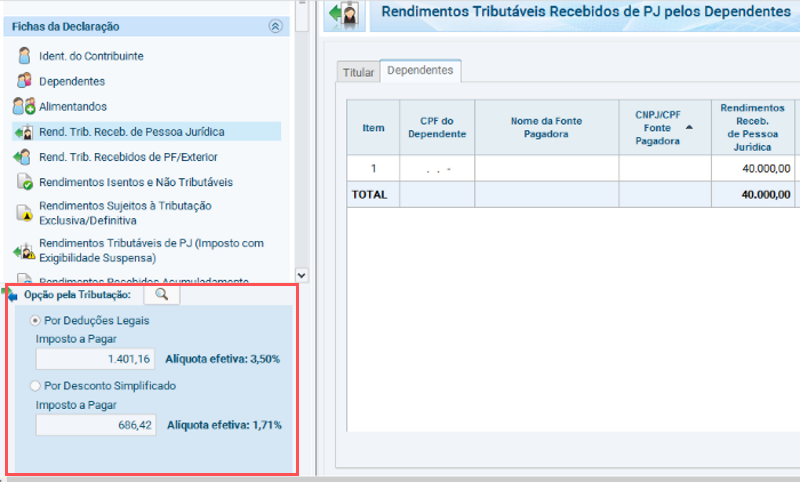Click the Imposto a Pagar field showing 1.401,16

point(97,359)
